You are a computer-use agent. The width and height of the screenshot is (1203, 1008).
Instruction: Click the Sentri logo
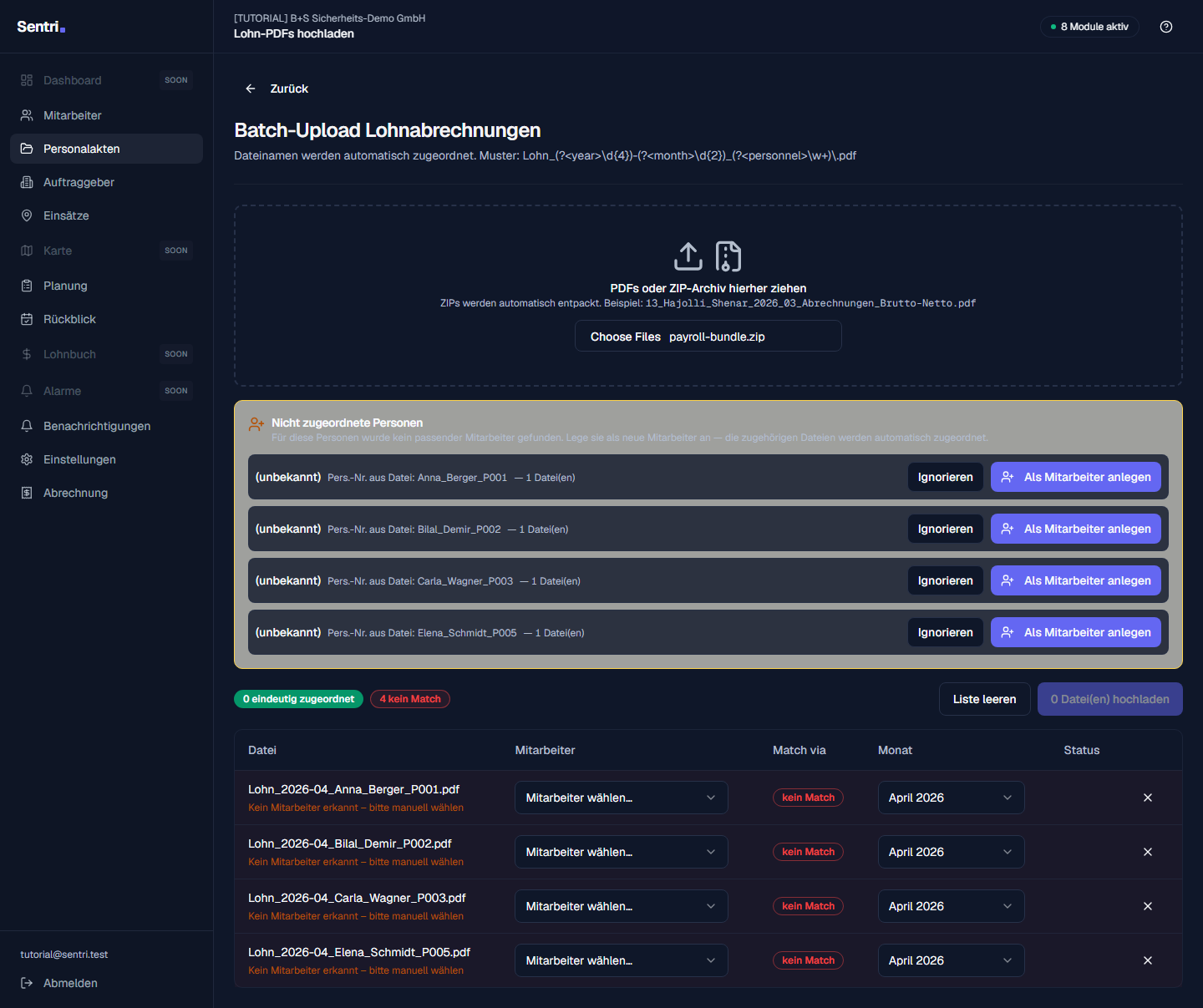pyautogui.click(x=41, y=27)
